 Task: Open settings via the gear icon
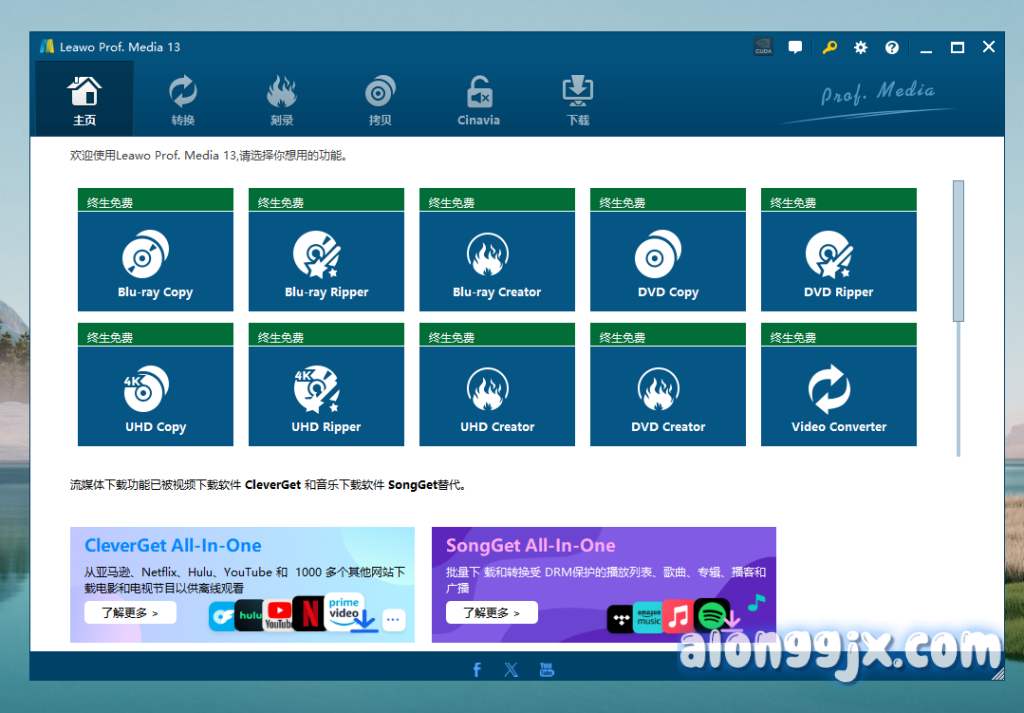click(x=860, y=47)
